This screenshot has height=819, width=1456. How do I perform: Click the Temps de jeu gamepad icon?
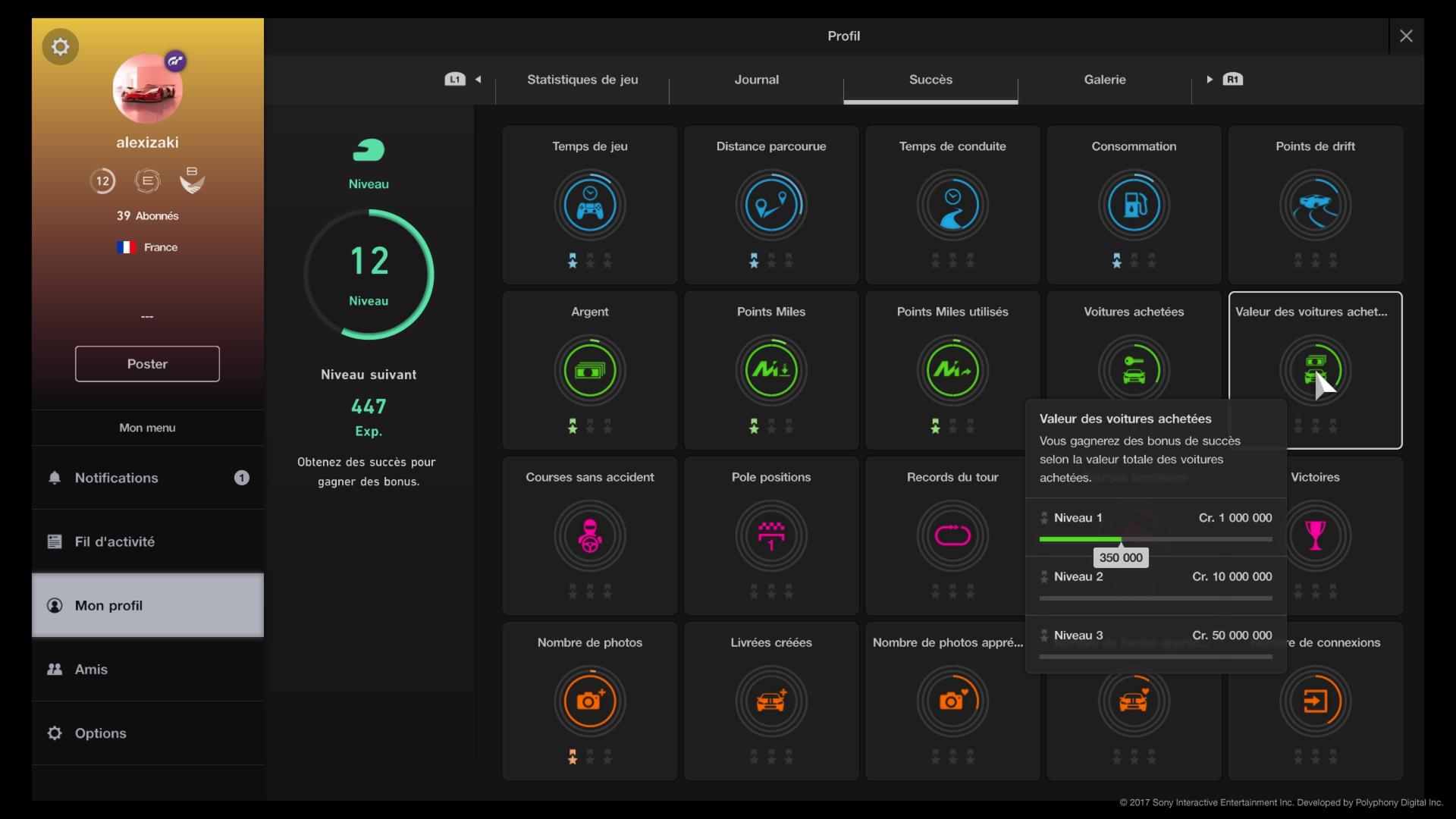(x=590, y=205)
